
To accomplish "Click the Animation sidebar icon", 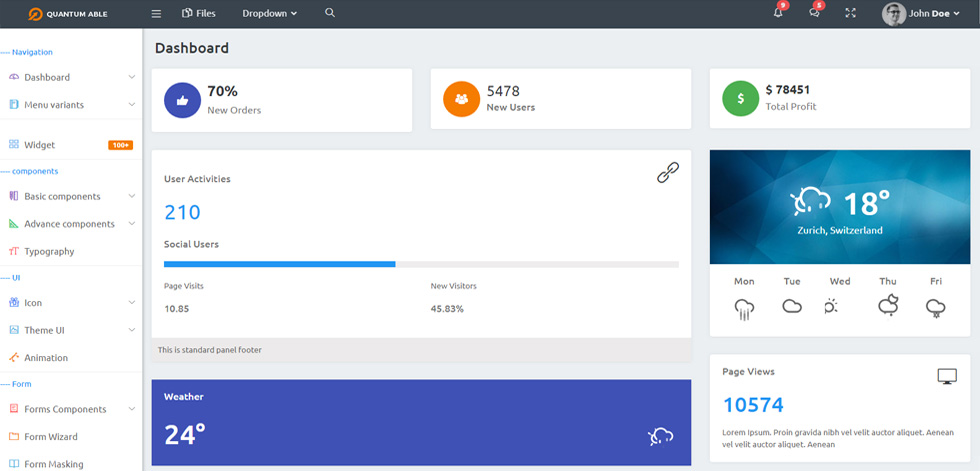I will click(x=14, y=357).
